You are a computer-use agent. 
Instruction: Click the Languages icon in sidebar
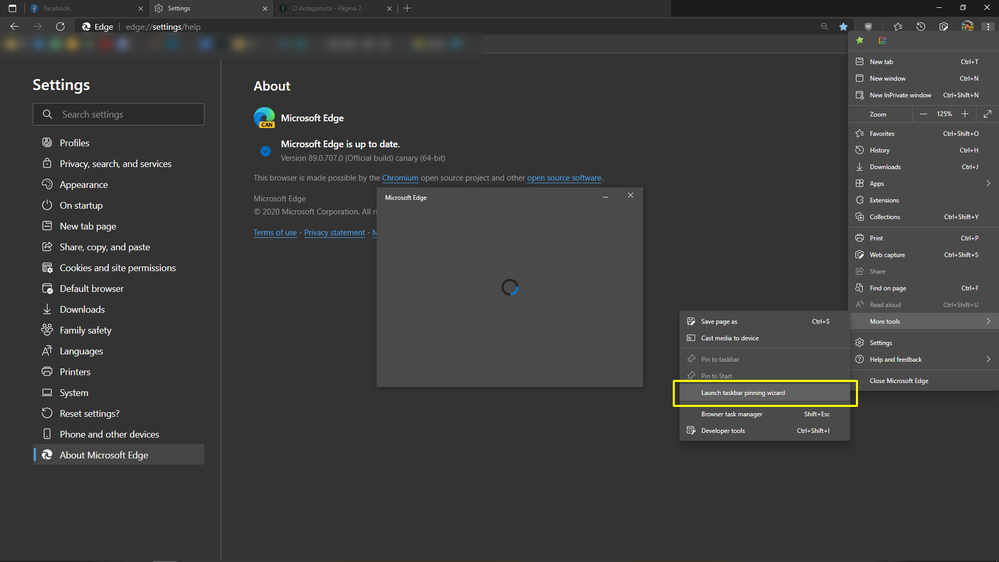coord(47,350)
